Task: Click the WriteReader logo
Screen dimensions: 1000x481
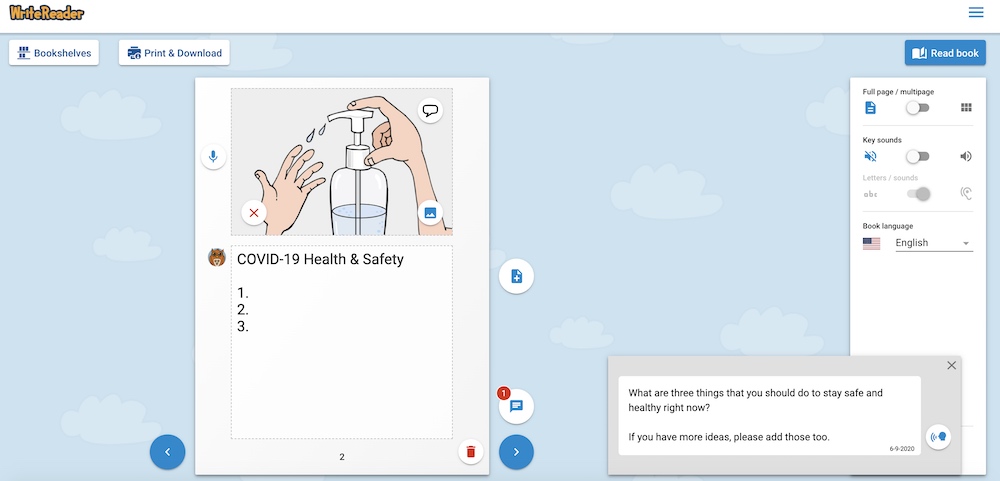Action: point(47,12)
